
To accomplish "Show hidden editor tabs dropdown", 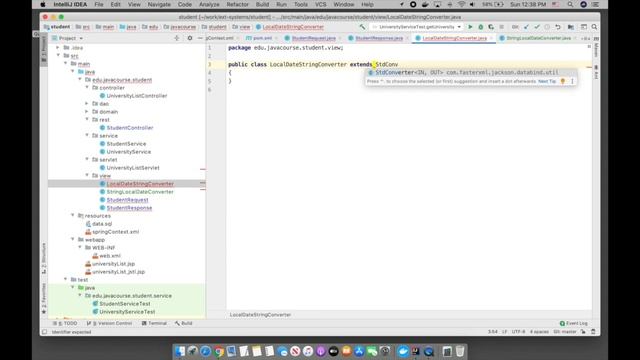I will click(586, 38).
